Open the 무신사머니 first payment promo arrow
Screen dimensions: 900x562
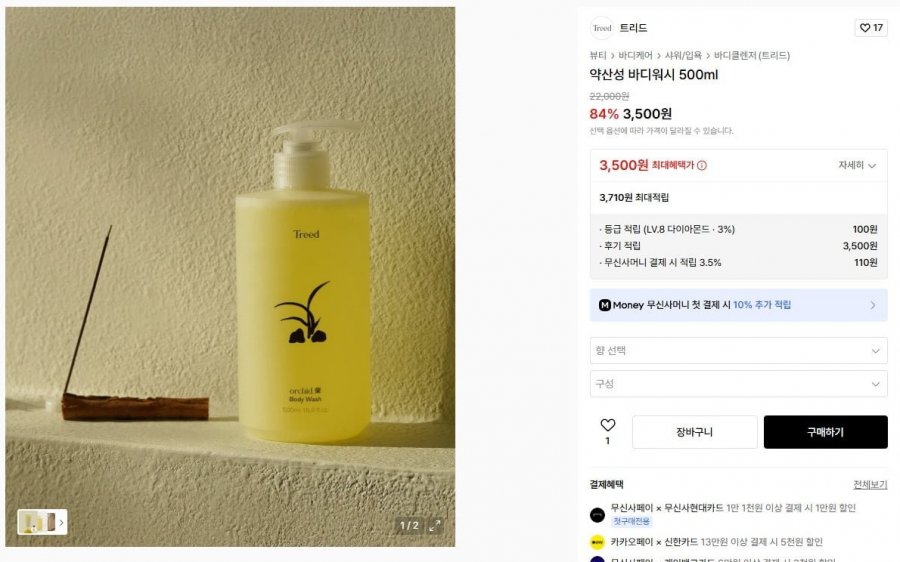click(872, 305)
